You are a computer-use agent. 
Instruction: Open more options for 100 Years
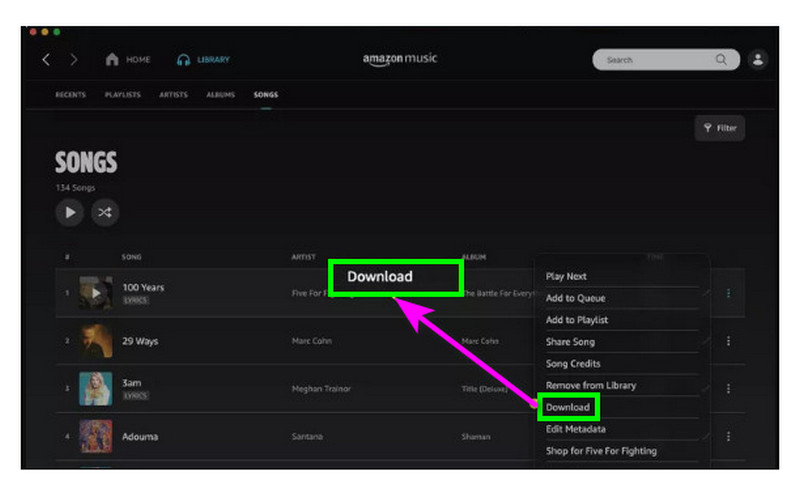(x=728, y=293)
